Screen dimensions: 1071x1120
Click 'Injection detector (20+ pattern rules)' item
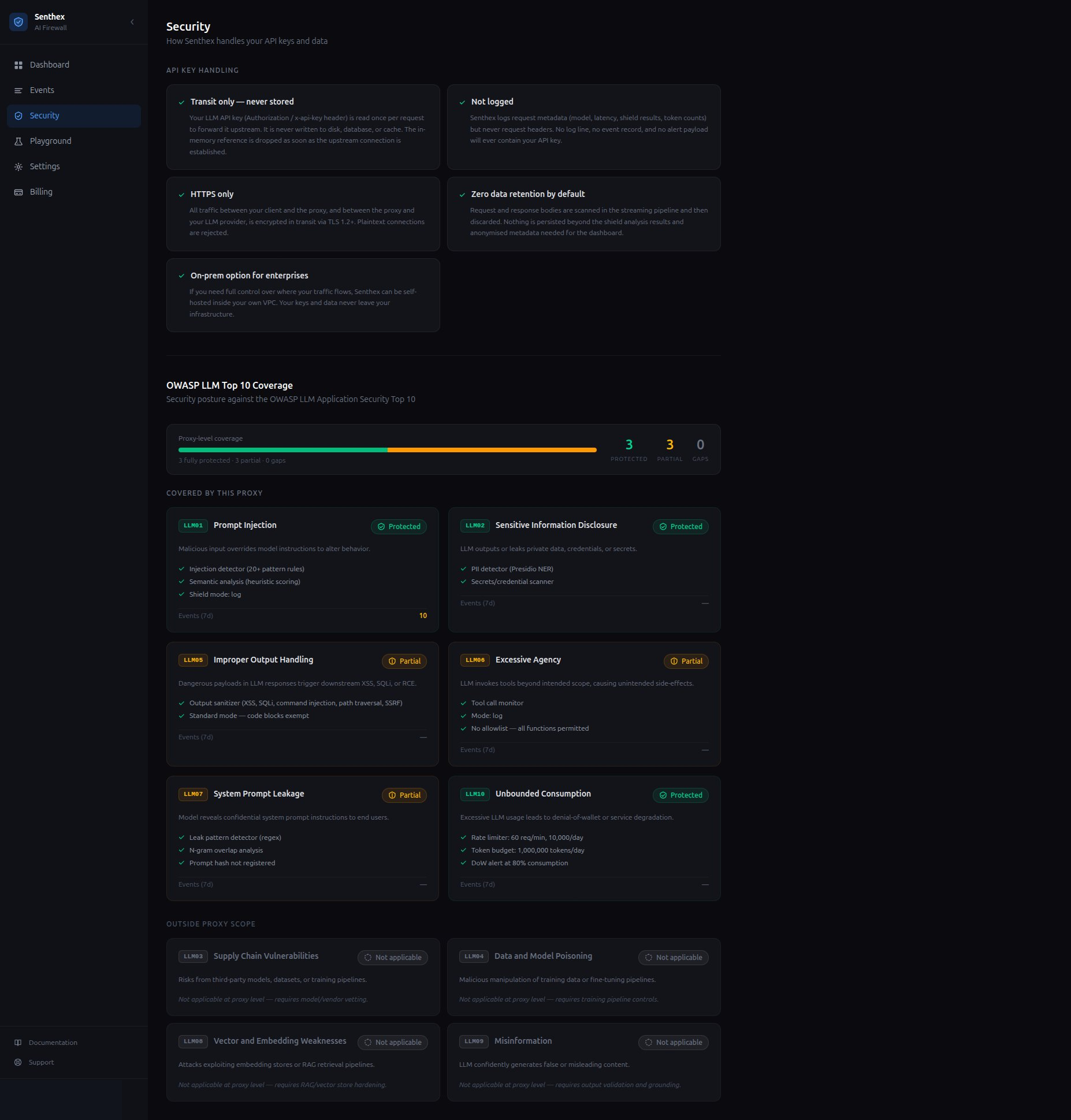pos(247,569)
